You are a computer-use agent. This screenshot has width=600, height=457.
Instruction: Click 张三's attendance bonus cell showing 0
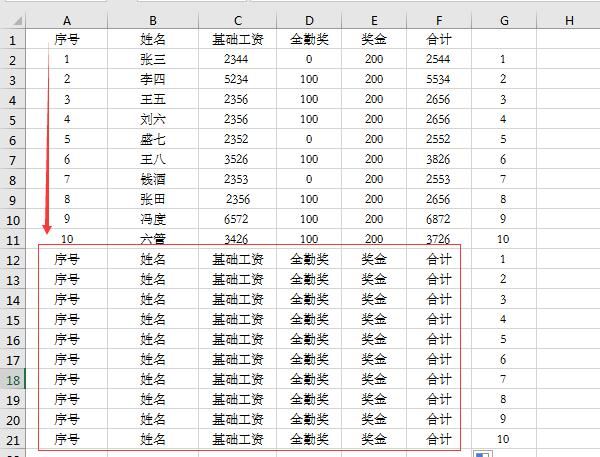click(x=309, y=59)
